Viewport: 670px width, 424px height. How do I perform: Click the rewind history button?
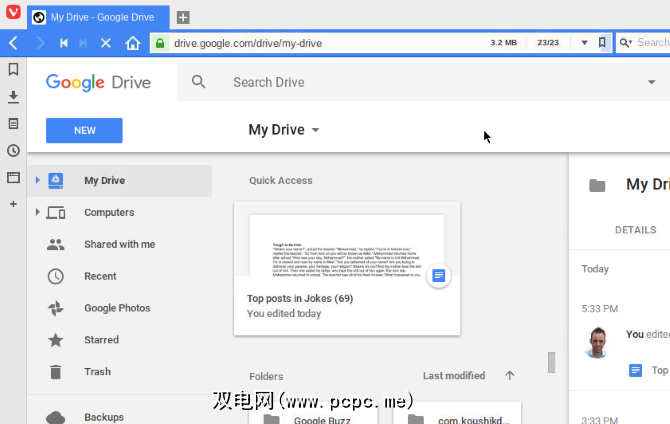(64, 43)
